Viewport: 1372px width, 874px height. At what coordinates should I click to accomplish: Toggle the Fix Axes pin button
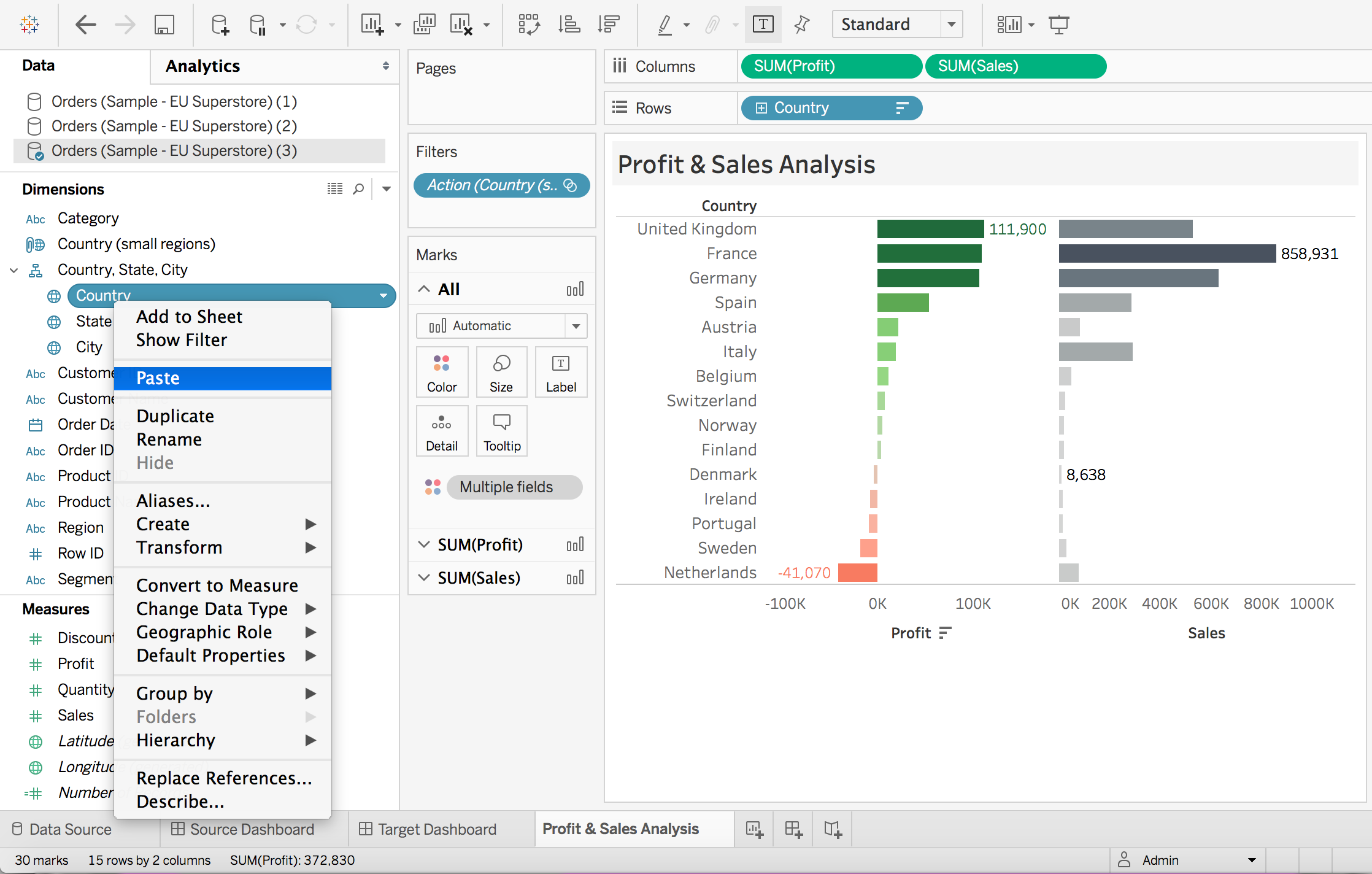(801, 25)
